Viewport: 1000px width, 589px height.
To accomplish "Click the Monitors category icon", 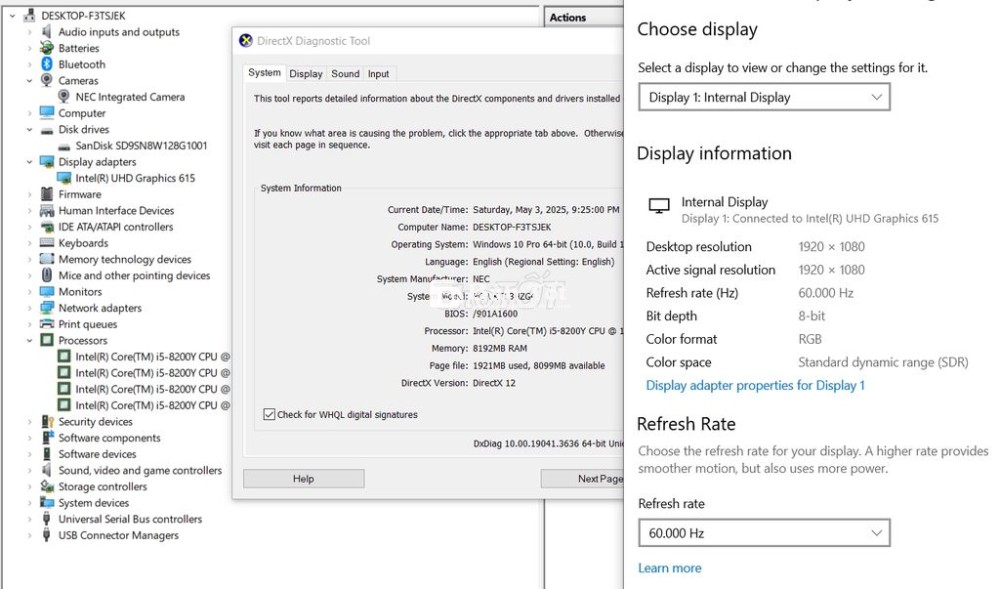I will pos(47,291).
